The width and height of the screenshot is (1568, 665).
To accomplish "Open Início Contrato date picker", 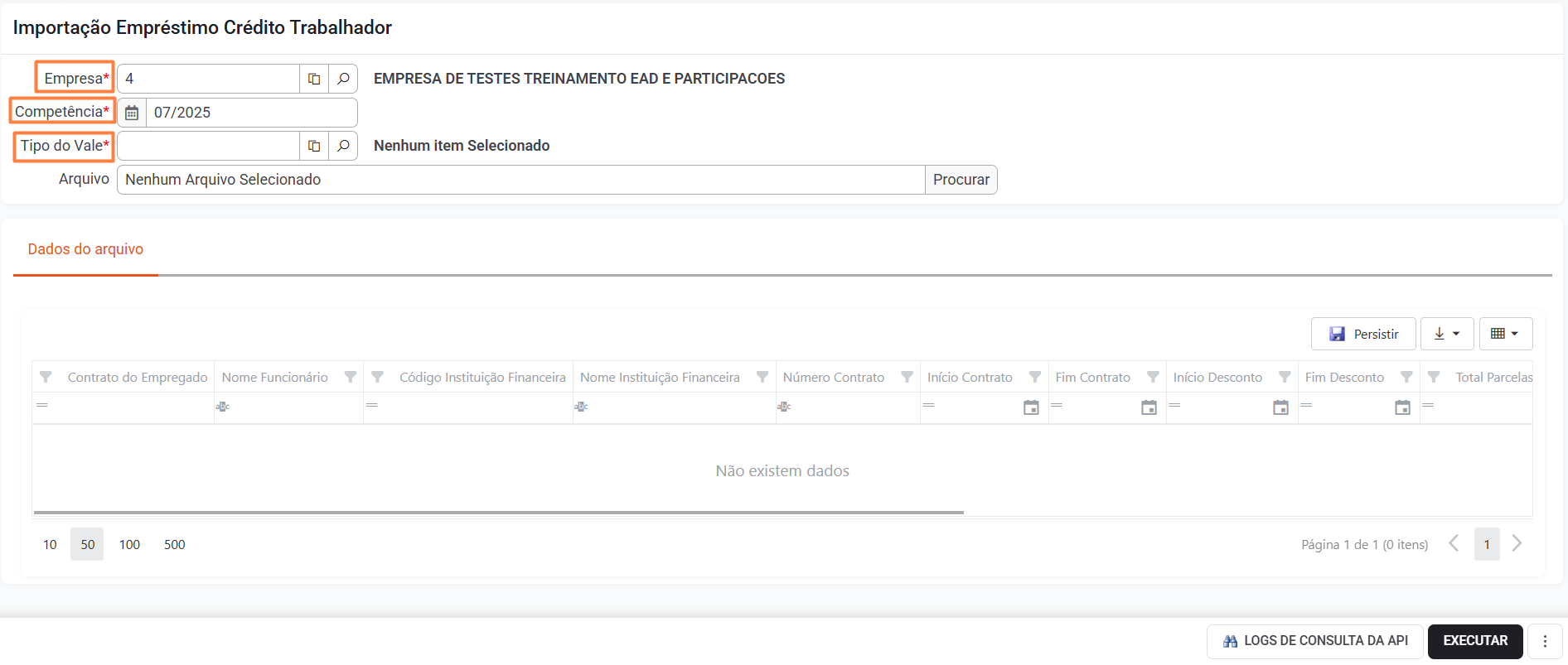I will click(1031, 407).
